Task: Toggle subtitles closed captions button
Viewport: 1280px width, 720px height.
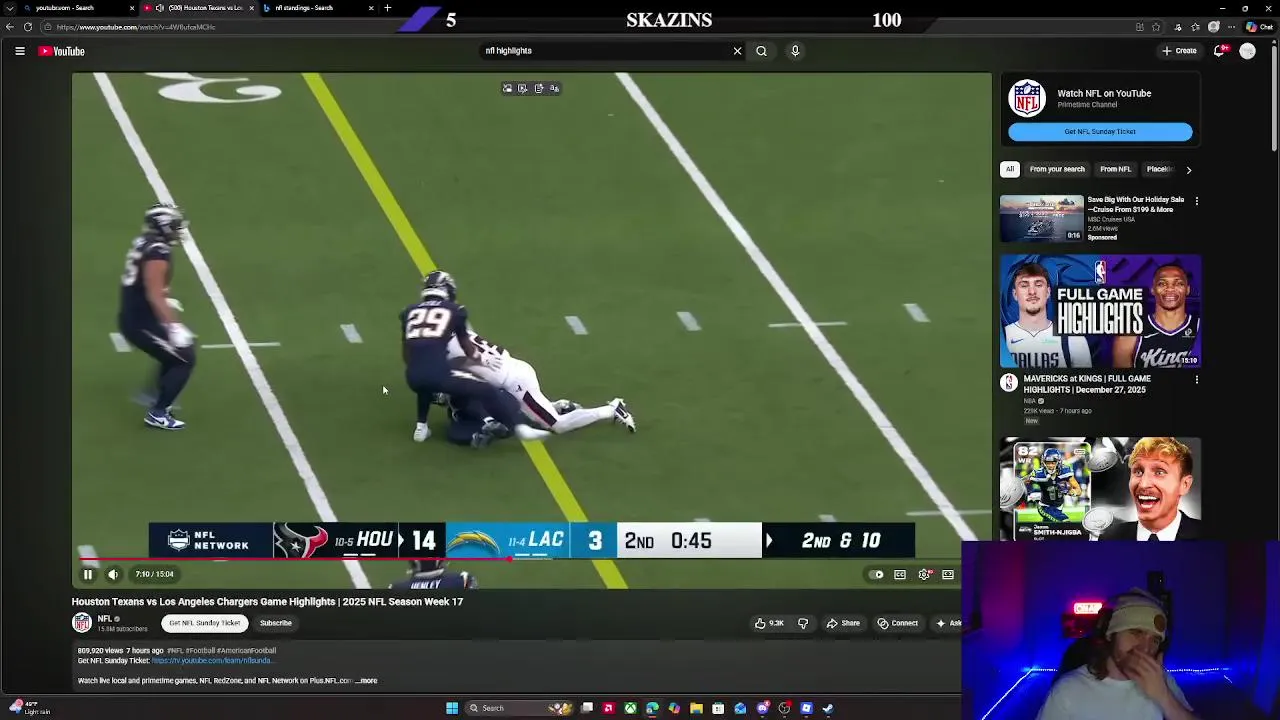Action: [x=900, y=574]
